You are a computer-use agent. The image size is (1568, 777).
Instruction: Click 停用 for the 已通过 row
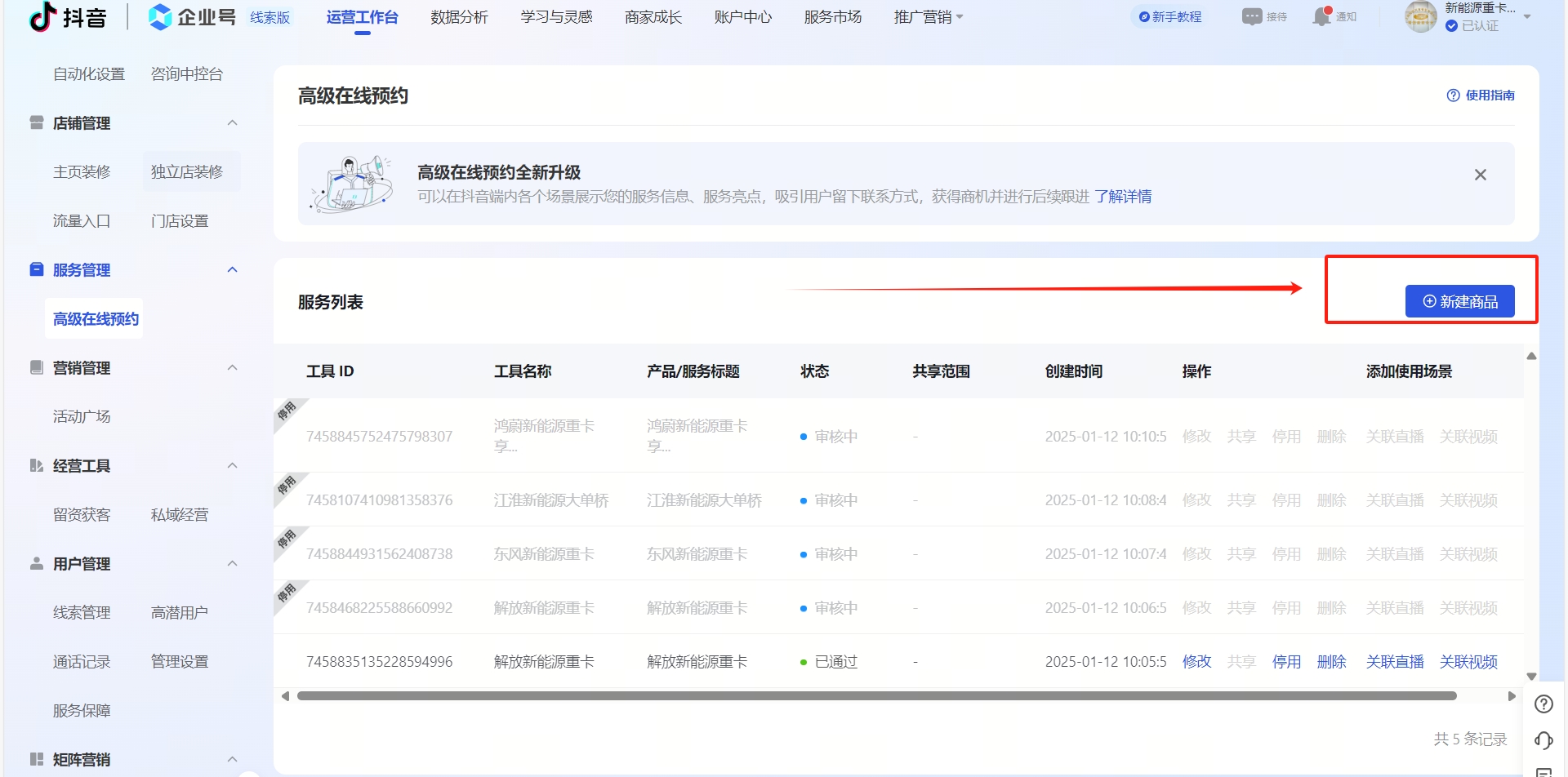1286,662
